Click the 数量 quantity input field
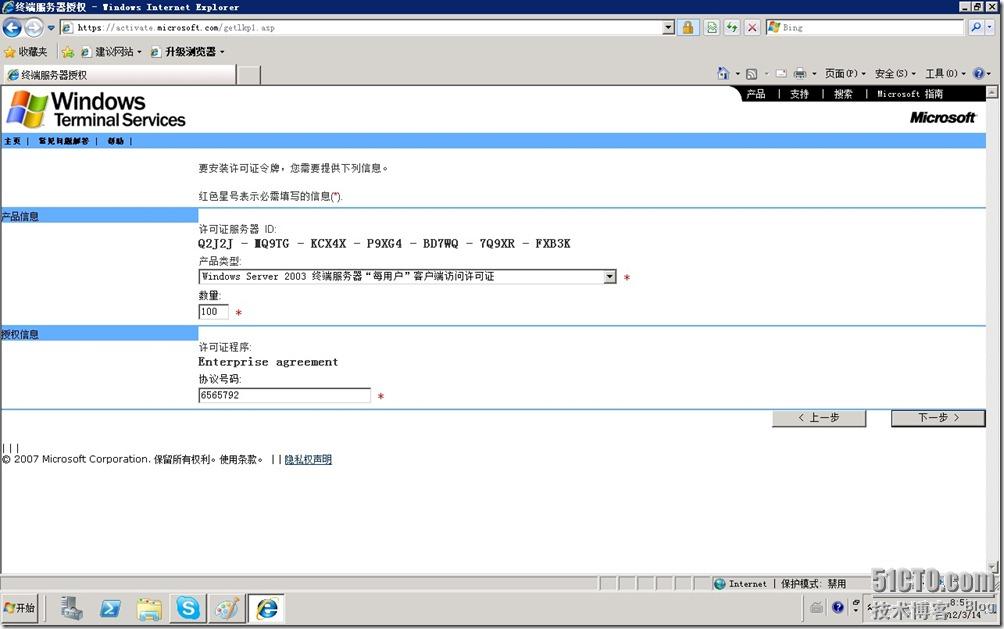This screenshot has height=629, width=1004. click(x=213, y=312)
